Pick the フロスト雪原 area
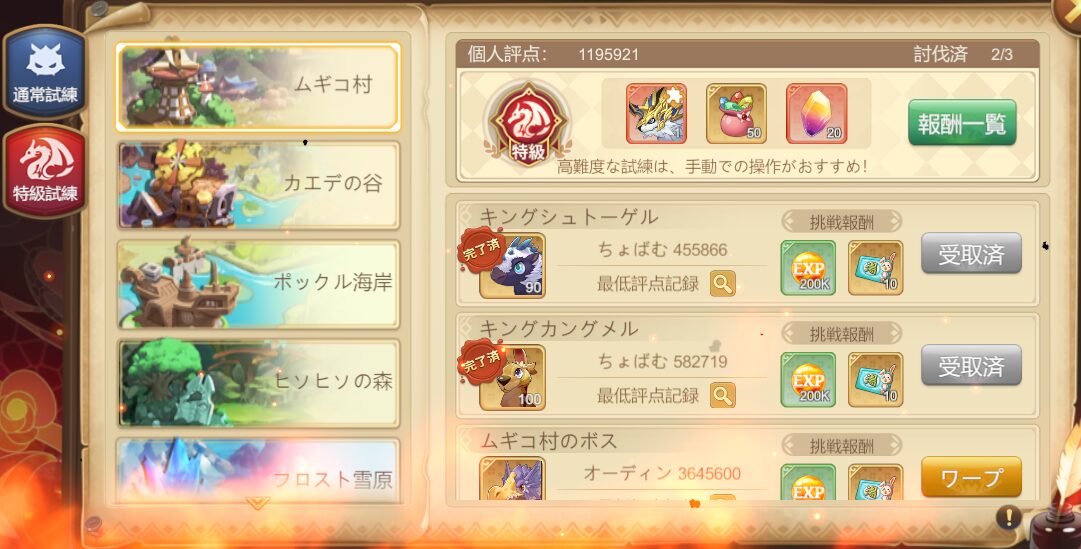Screen dimensions: 1081x549 pyautogui.click(x=258, y=469)
